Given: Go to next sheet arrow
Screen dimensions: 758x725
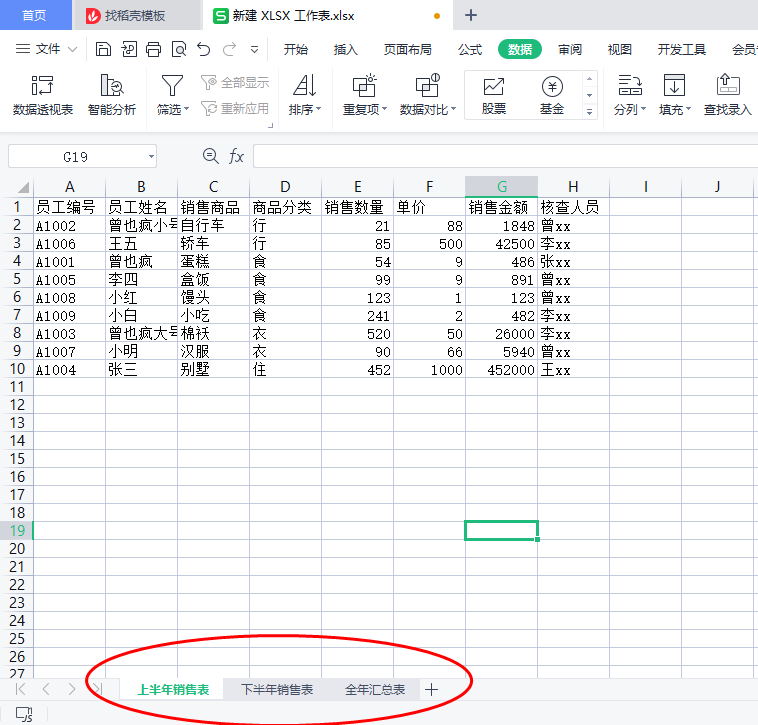Looking at the screenshot, I should 72,689.
